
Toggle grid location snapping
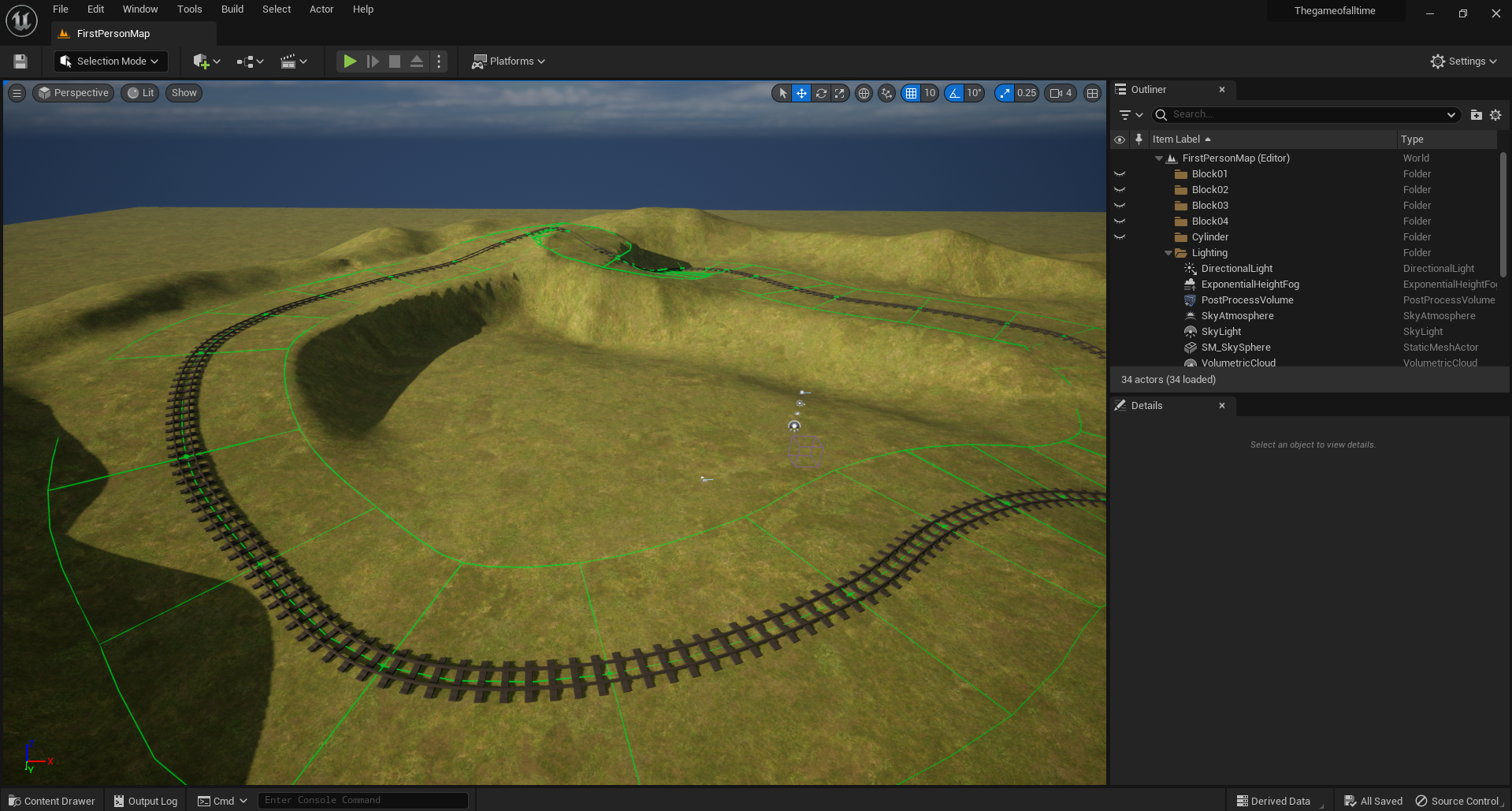pos(911,93)
